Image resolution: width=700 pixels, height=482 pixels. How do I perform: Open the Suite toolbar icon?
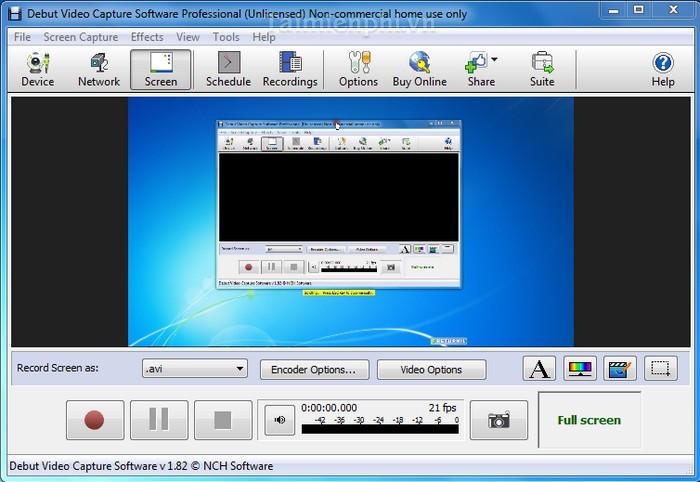542,70
